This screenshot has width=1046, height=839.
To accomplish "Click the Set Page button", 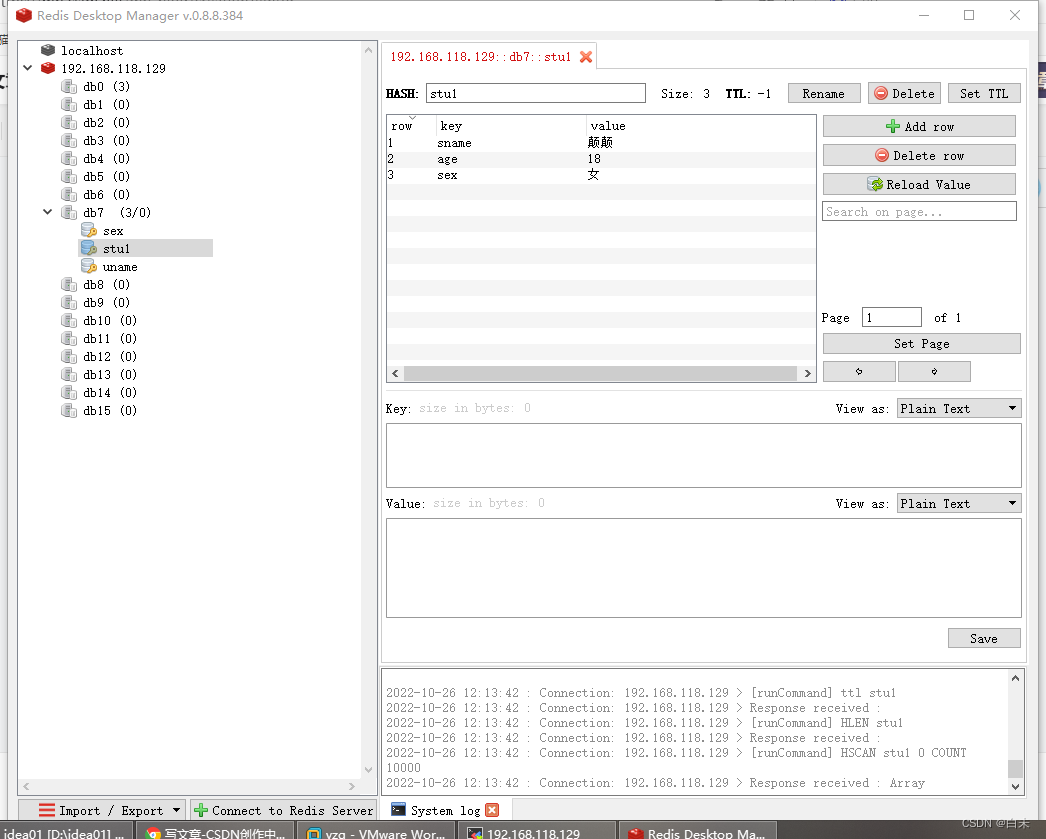I will (x=921, y=343).
